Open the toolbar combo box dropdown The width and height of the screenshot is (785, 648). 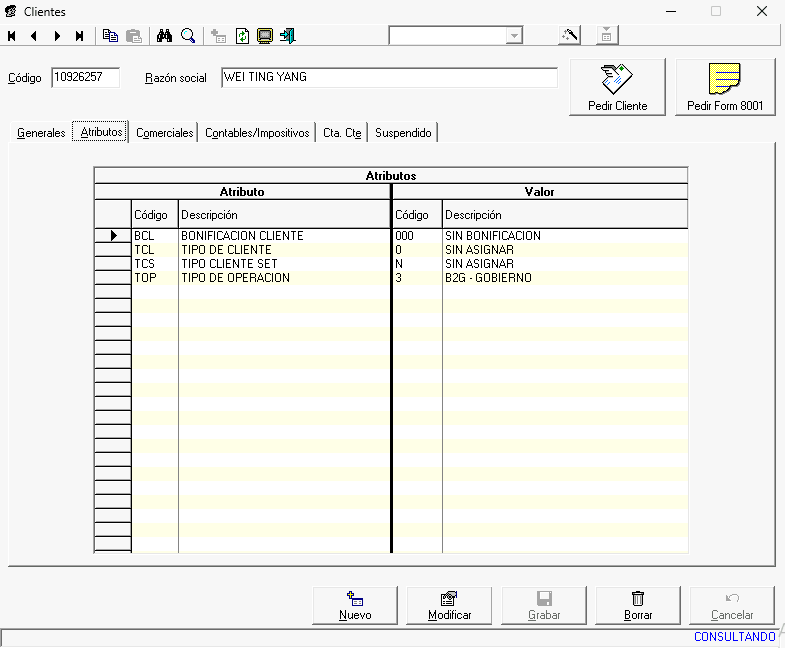pos(514,36)
